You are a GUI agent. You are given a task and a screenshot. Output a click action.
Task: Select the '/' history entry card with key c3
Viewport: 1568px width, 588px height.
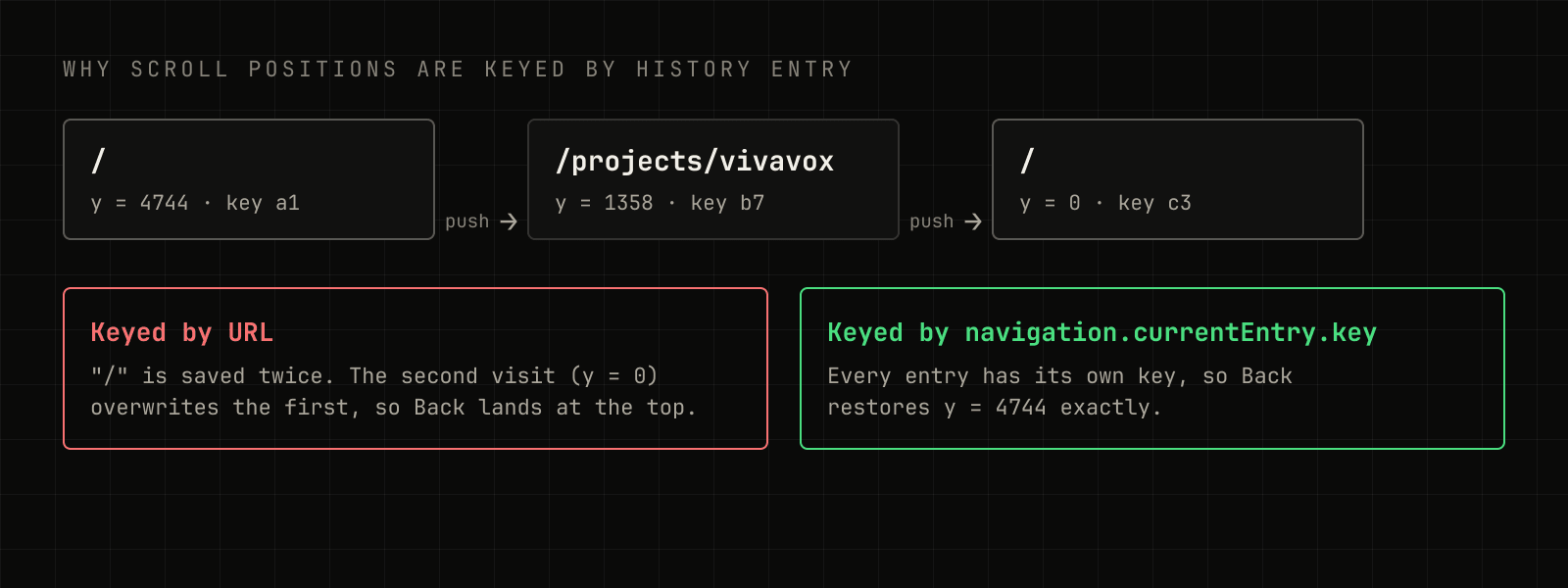pos(1178,179)
